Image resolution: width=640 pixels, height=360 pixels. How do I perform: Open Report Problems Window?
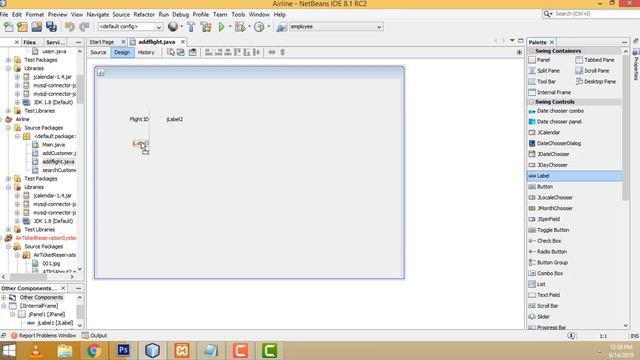(43, 336)
